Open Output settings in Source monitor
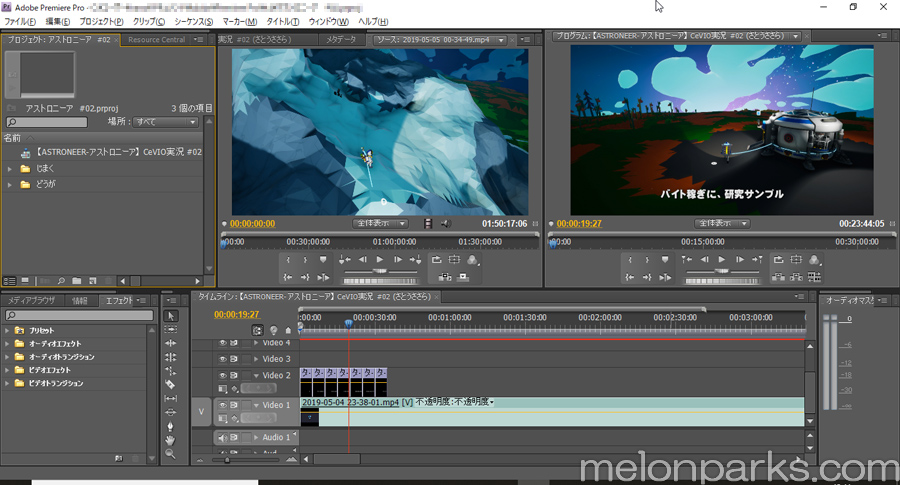This screenshot has width=900, height=485. [472, 260]
